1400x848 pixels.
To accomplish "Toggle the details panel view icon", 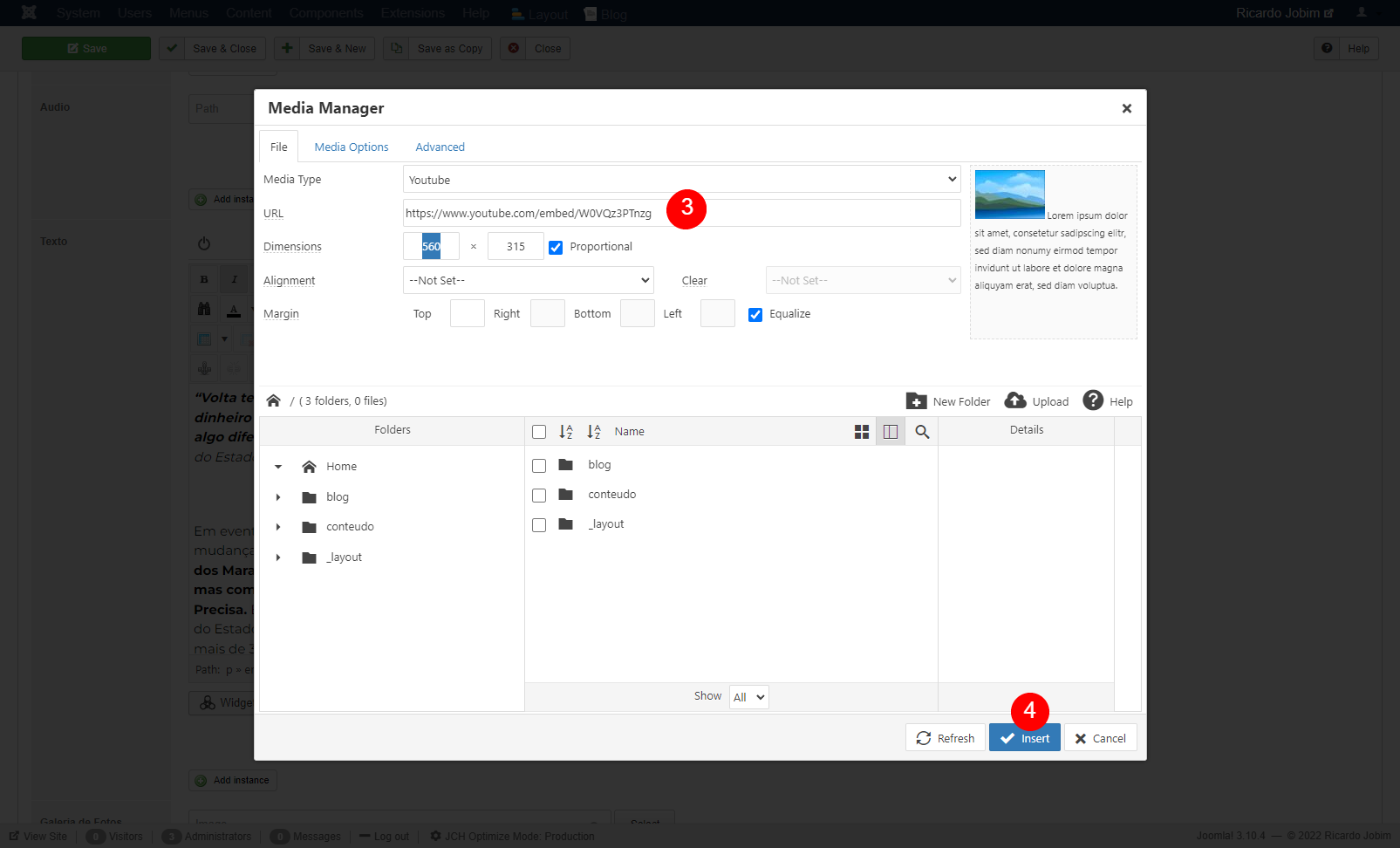I will [x=891, y=432].
